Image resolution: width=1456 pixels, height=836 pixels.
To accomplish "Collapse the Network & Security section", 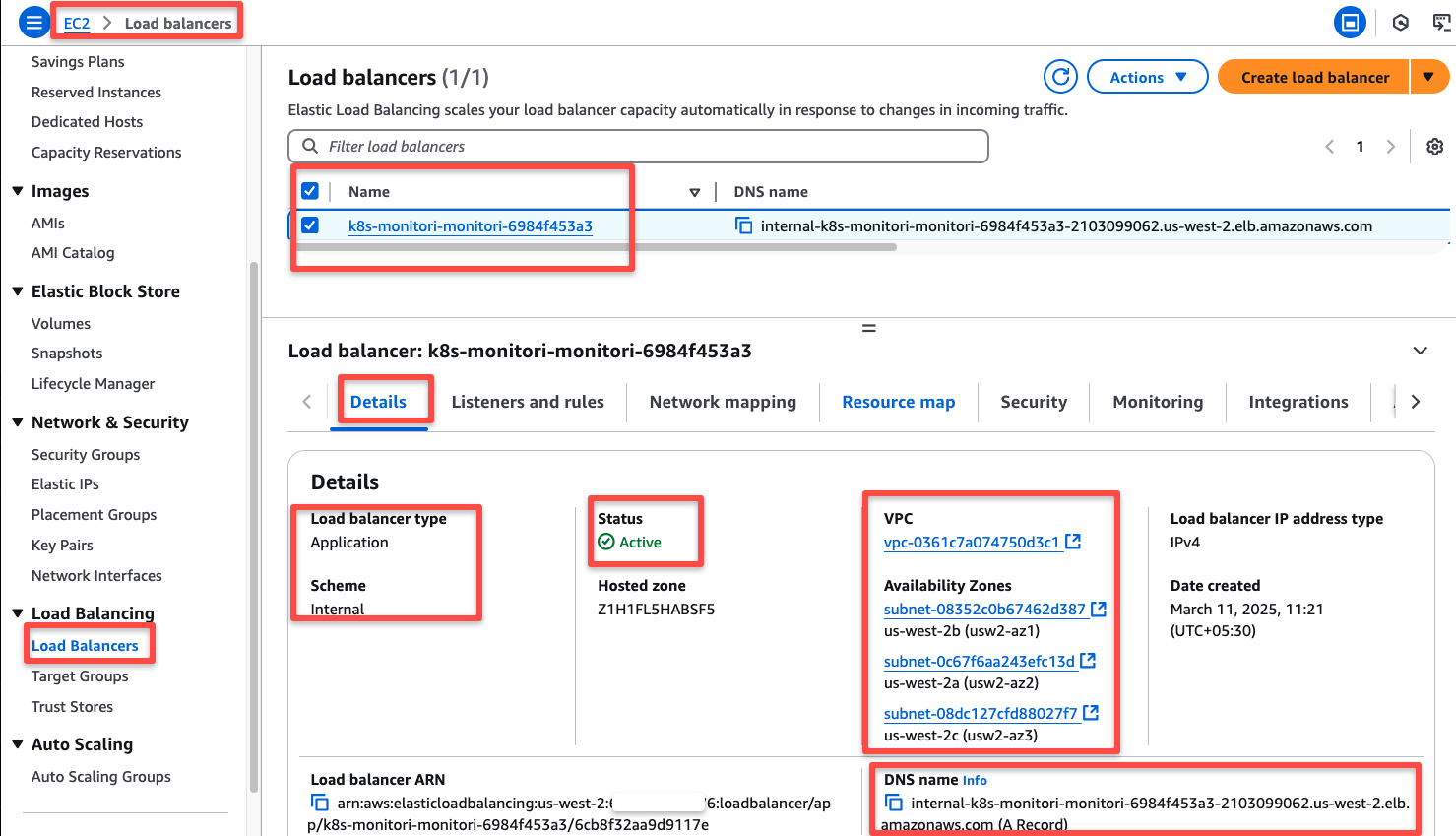I will click(x=18, y=422).
